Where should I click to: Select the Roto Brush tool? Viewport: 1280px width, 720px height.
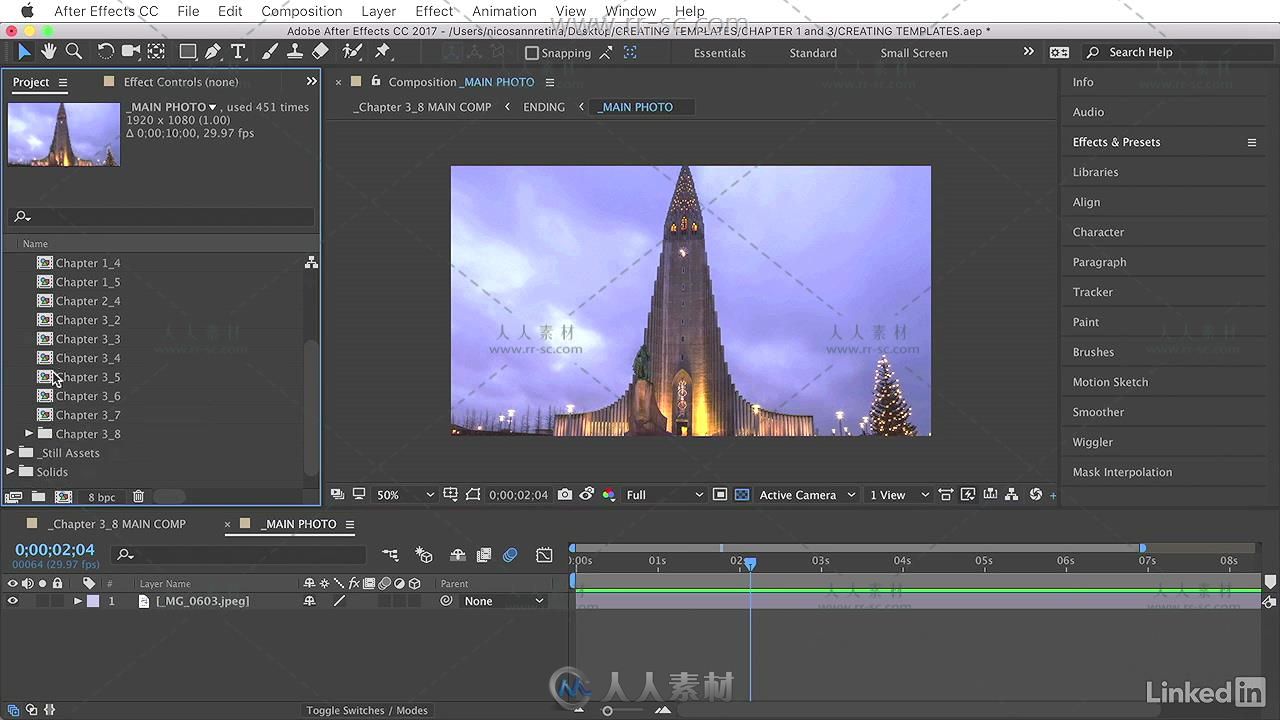(352, 52)
